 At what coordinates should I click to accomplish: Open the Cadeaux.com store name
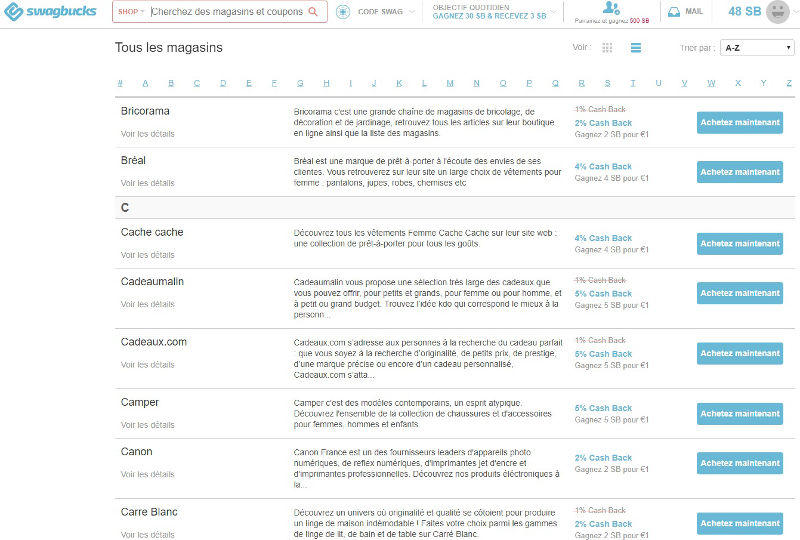[x=154, y=342]
